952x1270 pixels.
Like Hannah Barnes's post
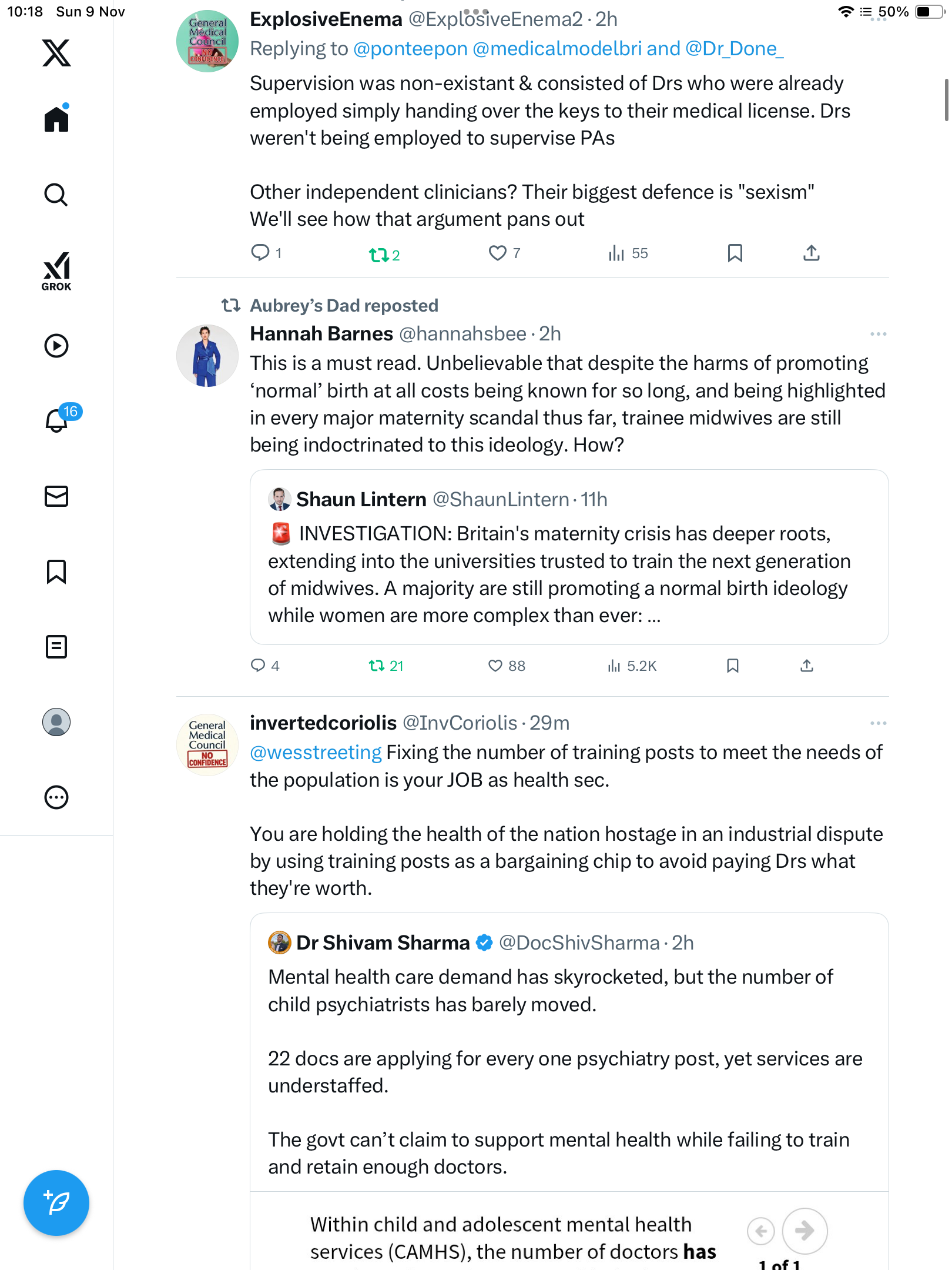496,666
